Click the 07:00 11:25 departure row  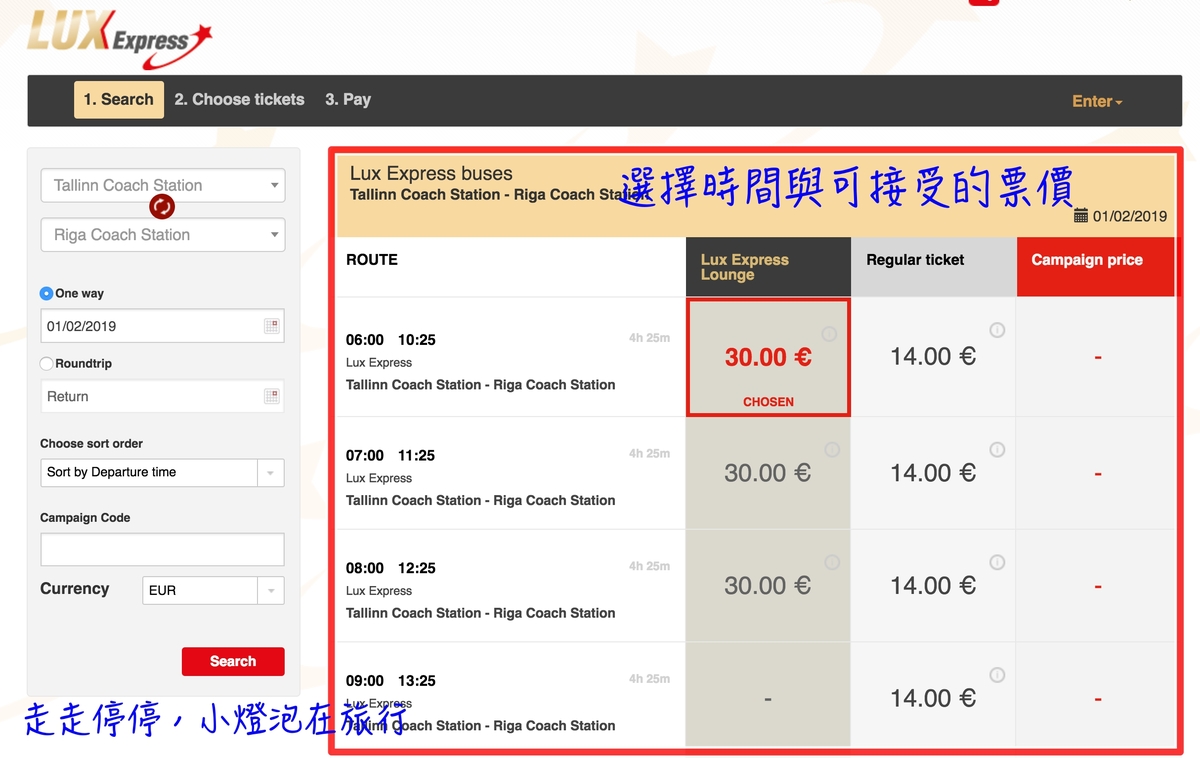click(510, 473)
